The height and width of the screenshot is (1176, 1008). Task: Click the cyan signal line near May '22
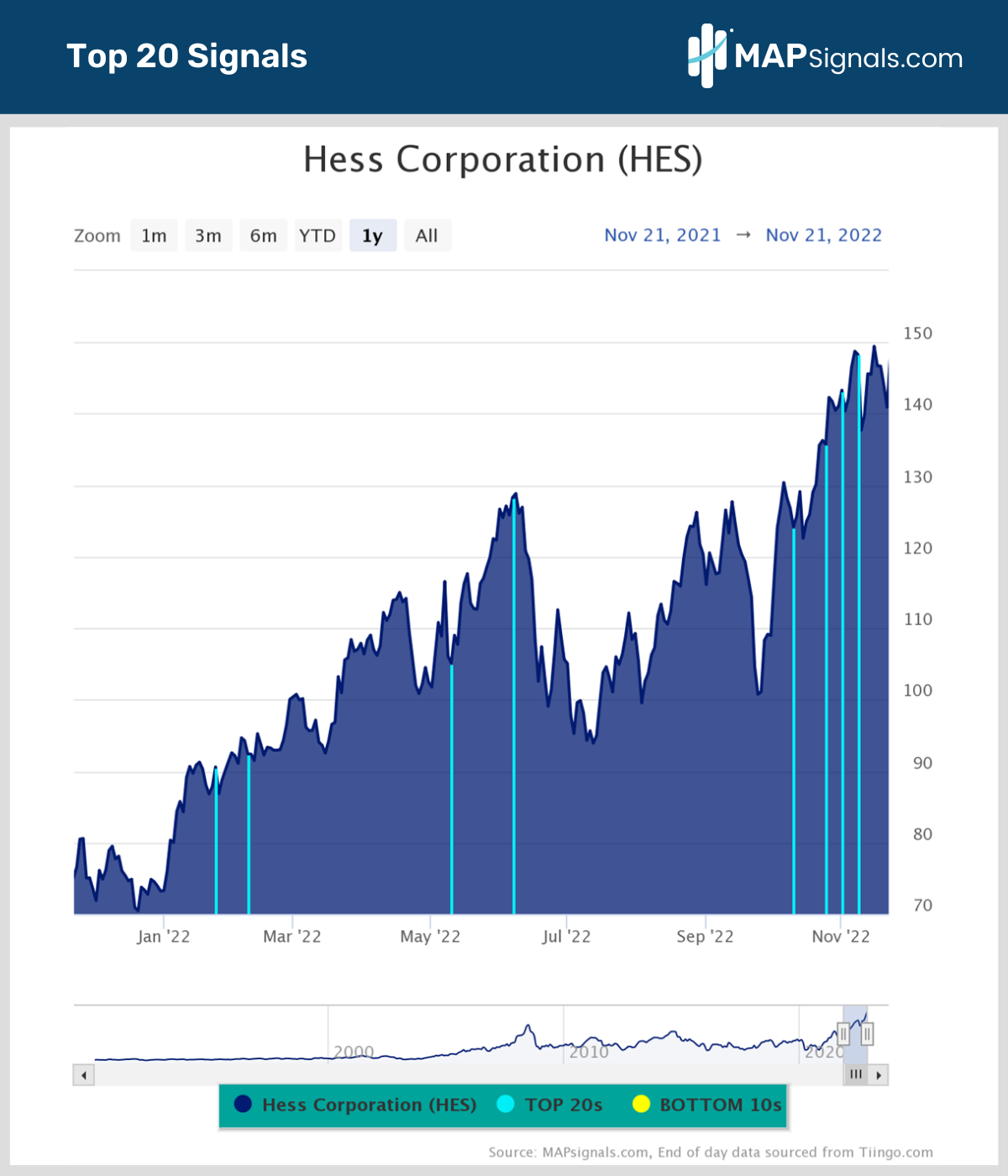pos(452,788)
